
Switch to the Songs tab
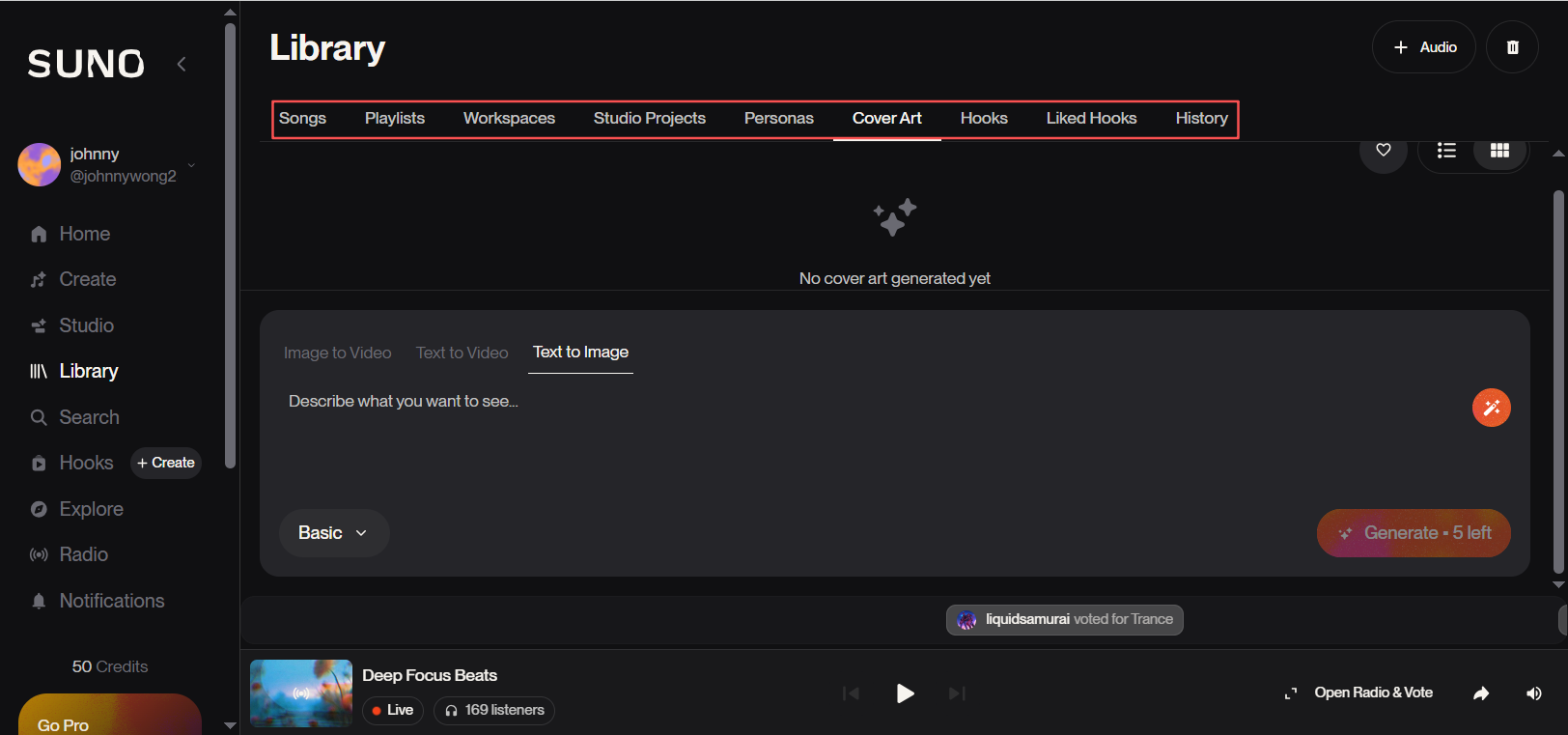click(302, 118)
